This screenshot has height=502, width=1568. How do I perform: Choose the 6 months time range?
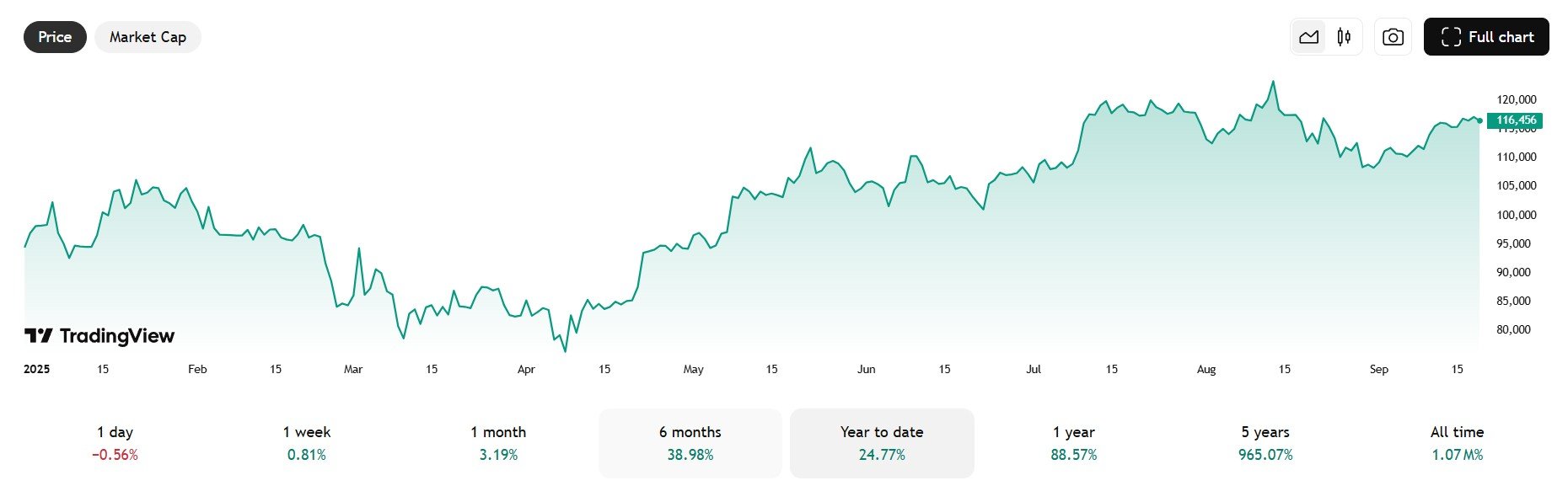(x=690, y=443)
